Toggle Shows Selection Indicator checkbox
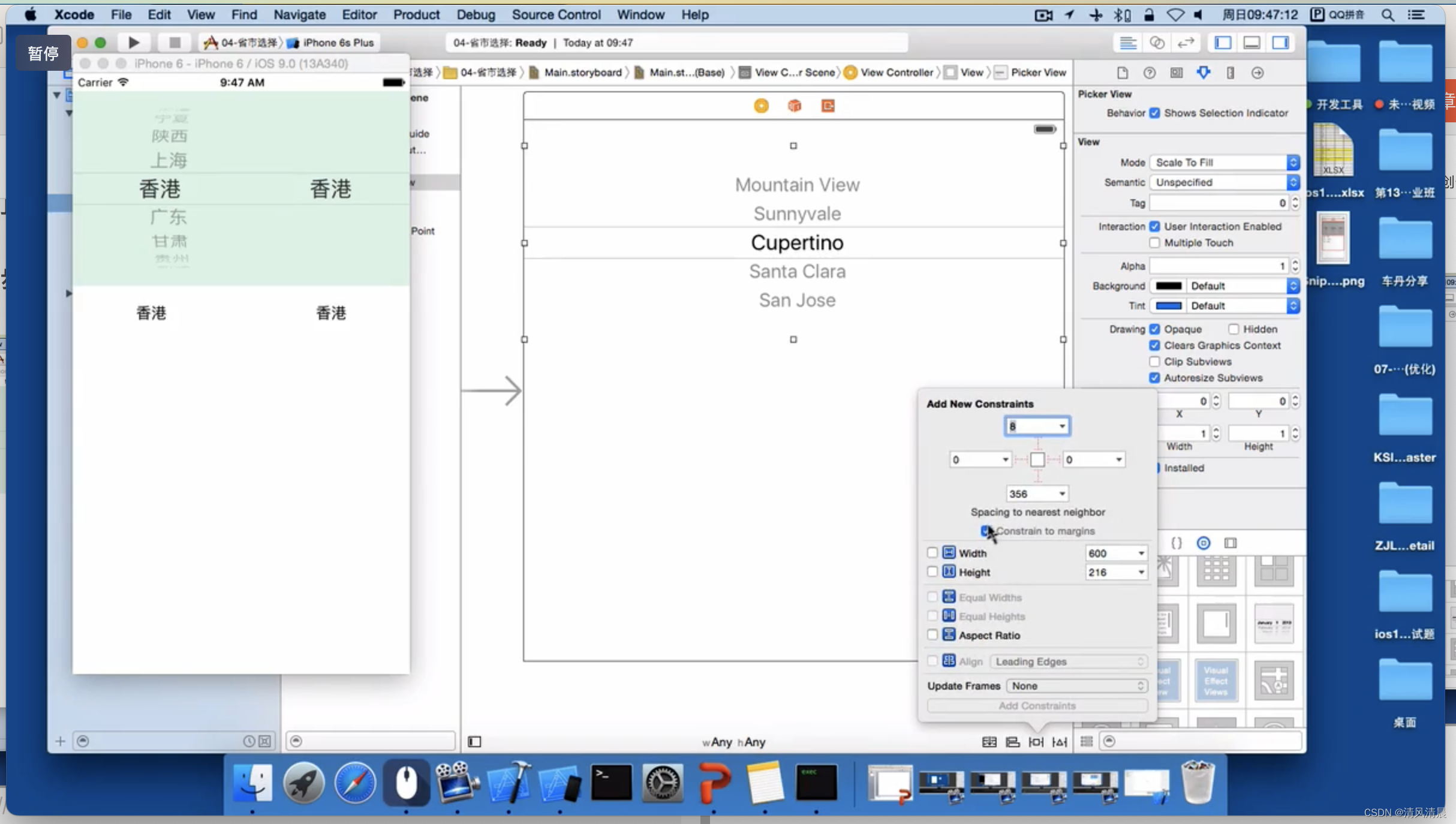1456x824 pixels. coord(1155,112)
